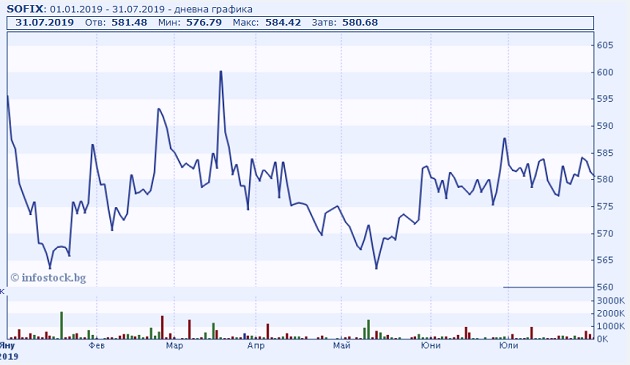Screen dimensions: 630x365
Task: Click the Май month label
Action: pyautogui.click(x=342, y=345)
